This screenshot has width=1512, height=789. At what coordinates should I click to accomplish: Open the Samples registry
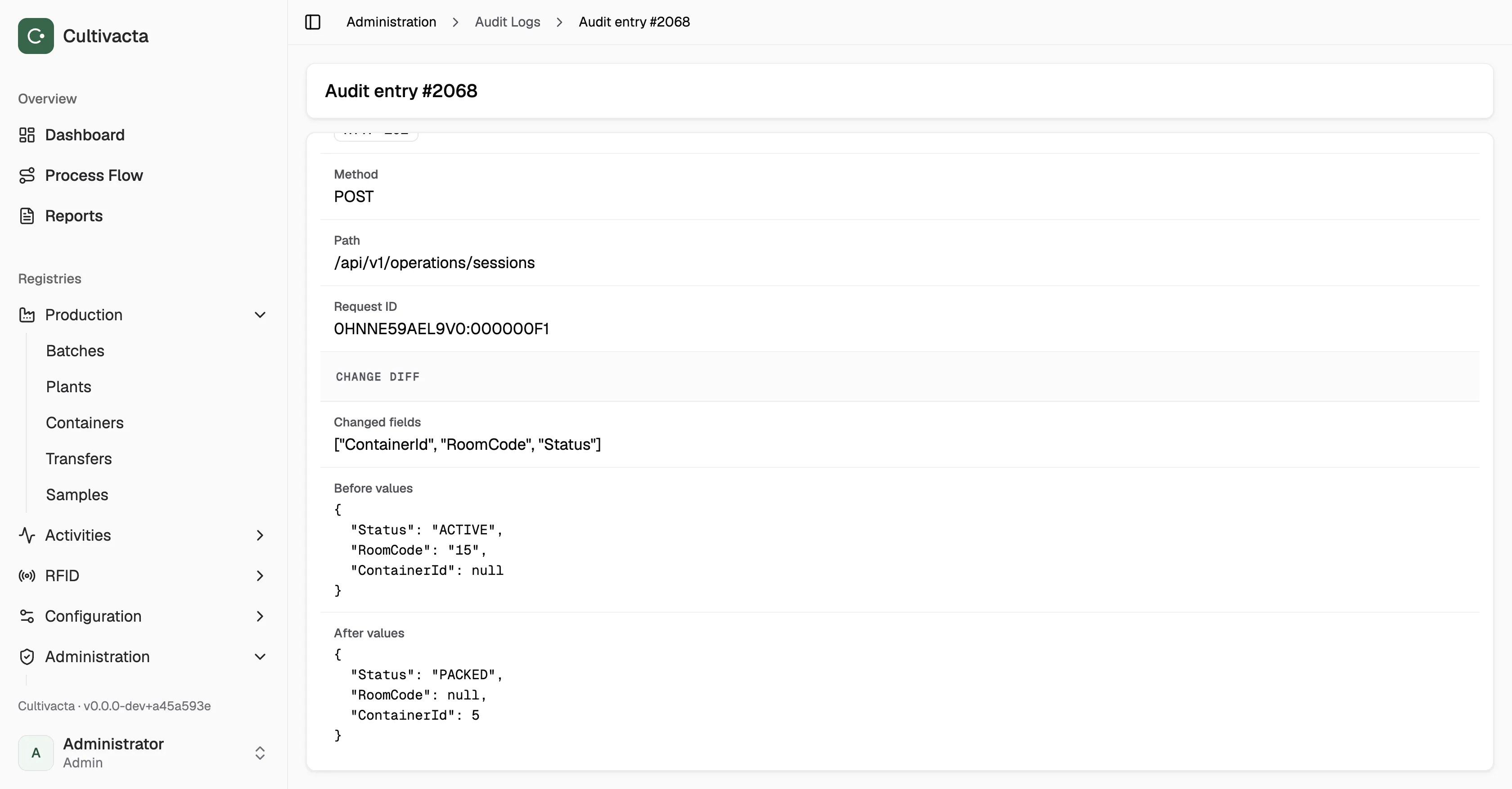(77, 494)
